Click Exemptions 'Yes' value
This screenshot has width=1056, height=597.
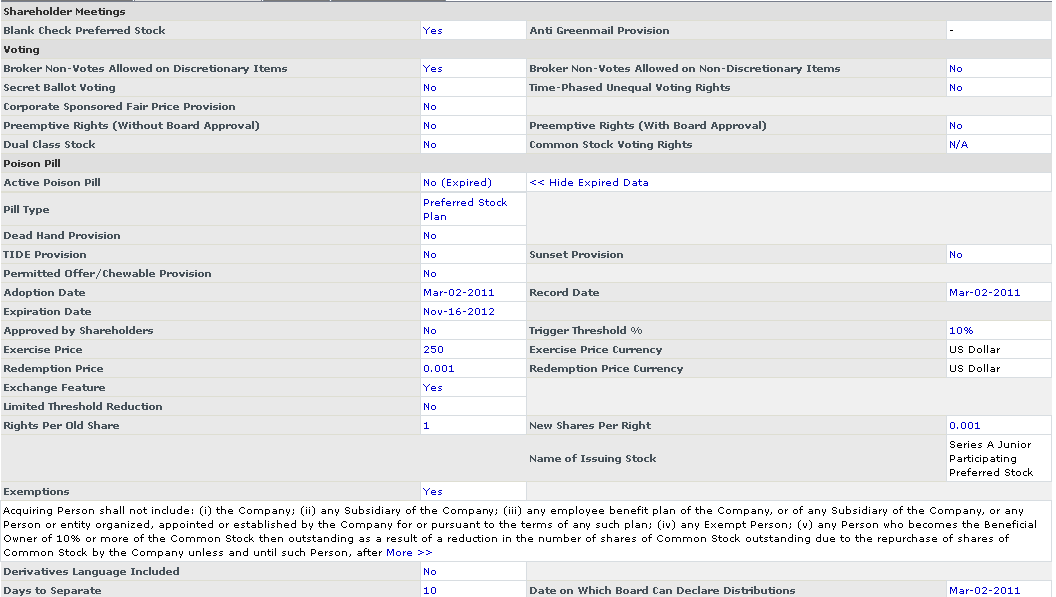click(432, 492)
